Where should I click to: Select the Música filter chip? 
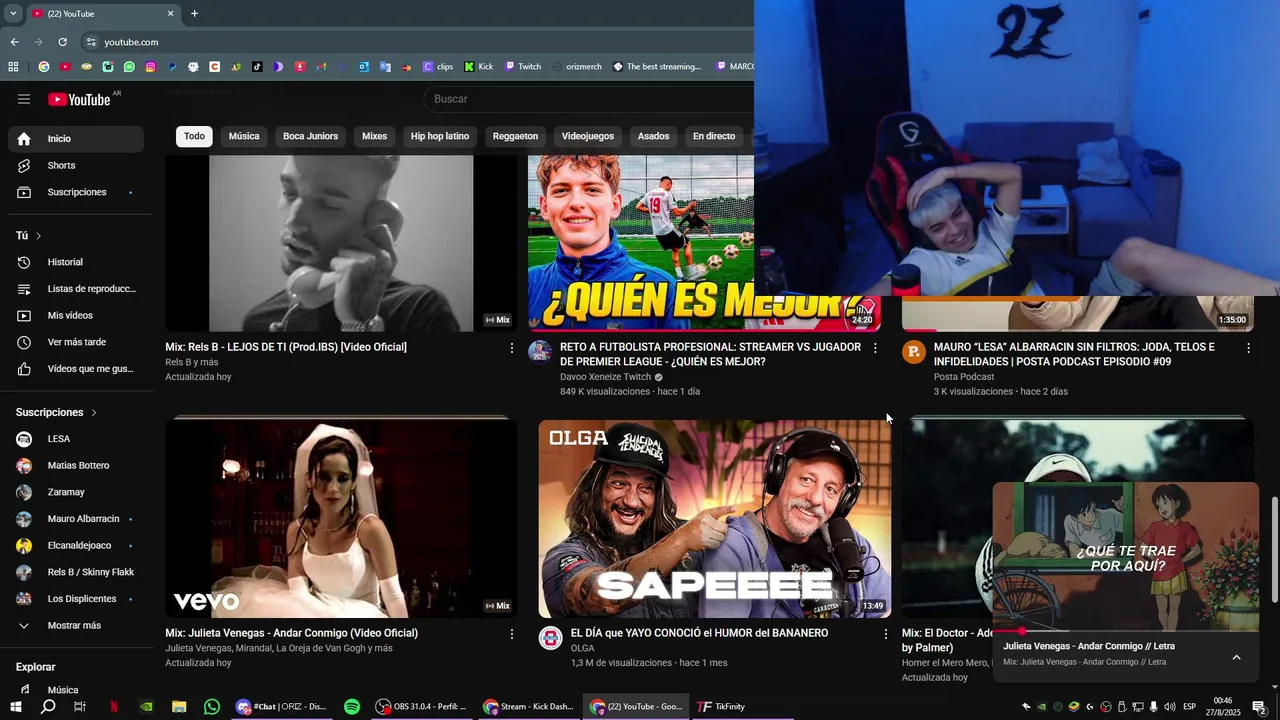pyautogui.click(x=244, y=136)
